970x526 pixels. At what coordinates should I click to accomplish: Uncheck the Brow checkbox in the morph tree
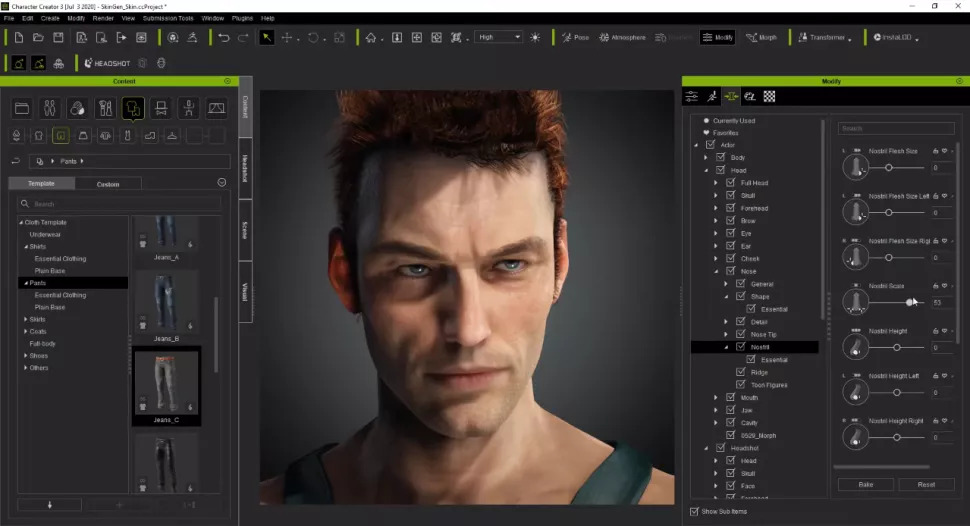click(x=731, y=221)
